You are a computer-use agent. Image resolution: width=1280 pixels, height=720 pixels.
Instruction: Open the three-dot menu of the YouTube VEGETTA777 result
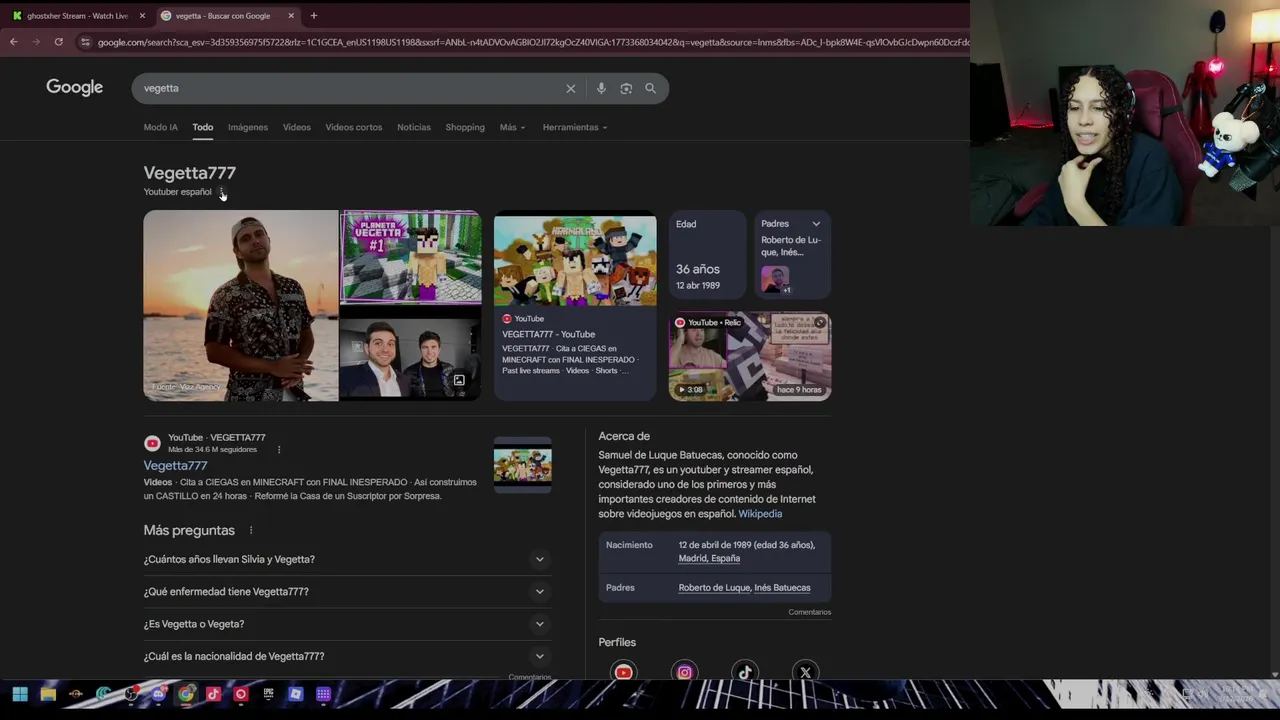279,450
